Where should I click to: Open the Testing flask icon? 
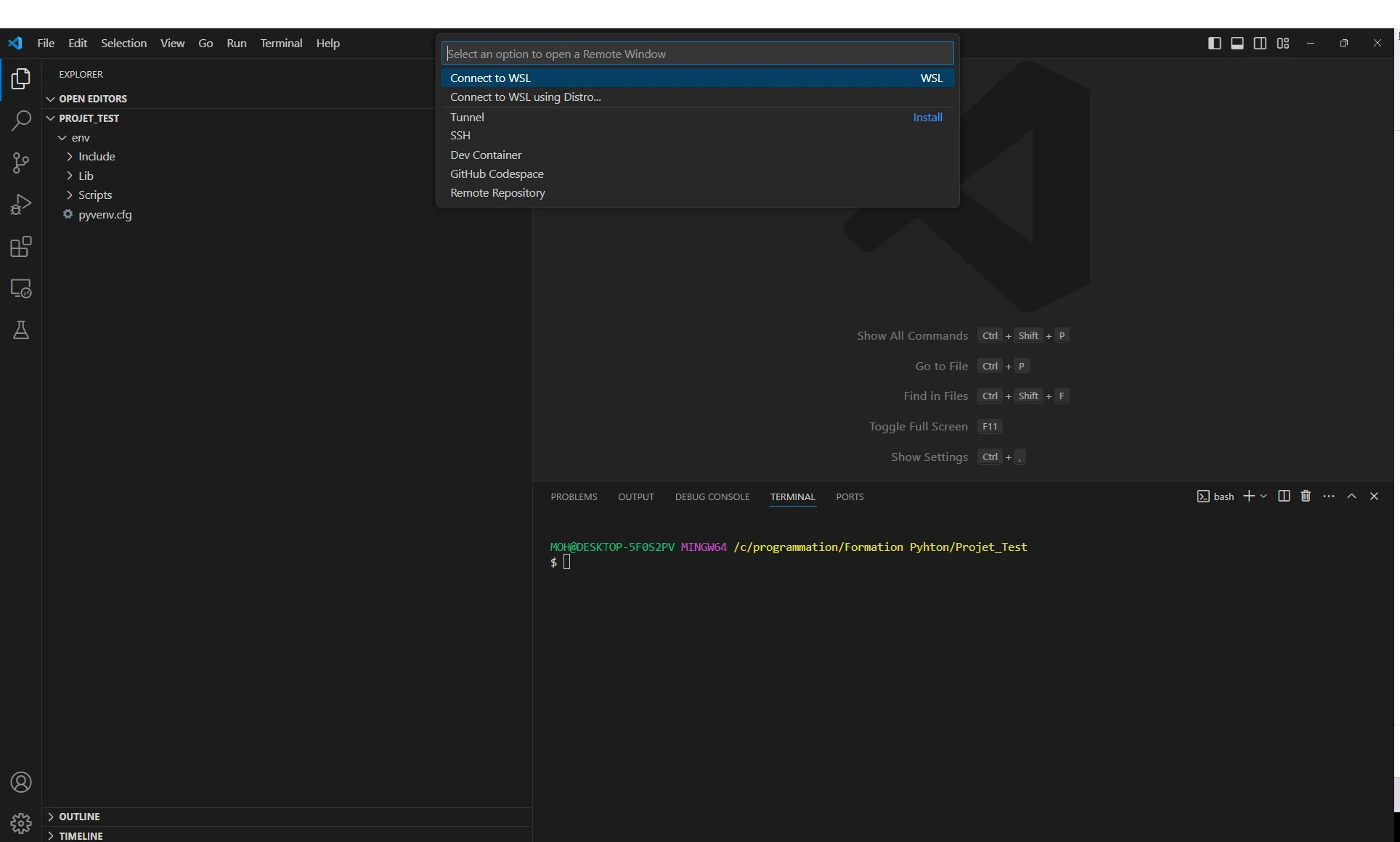tap(21, 330)
